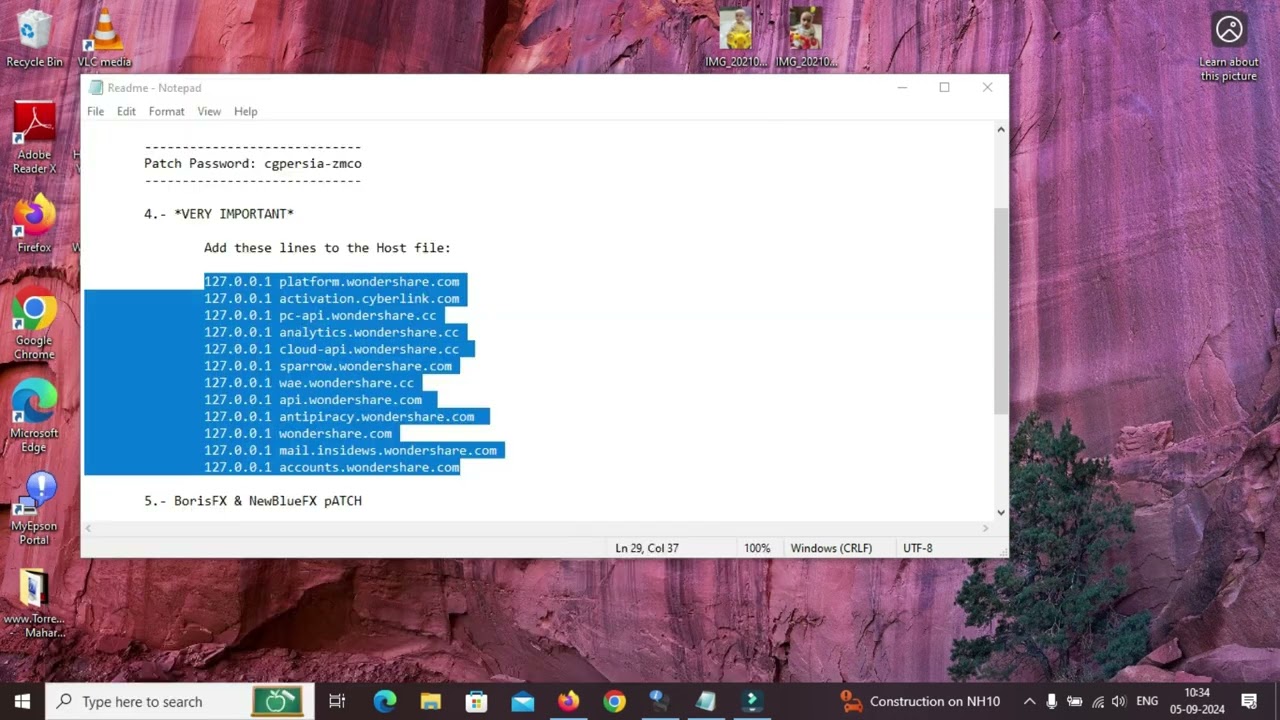This screenshot has width=1280, height=720.
Task: Click line 'antipiracy.wondershare.com'
Action: coord(339,416)
